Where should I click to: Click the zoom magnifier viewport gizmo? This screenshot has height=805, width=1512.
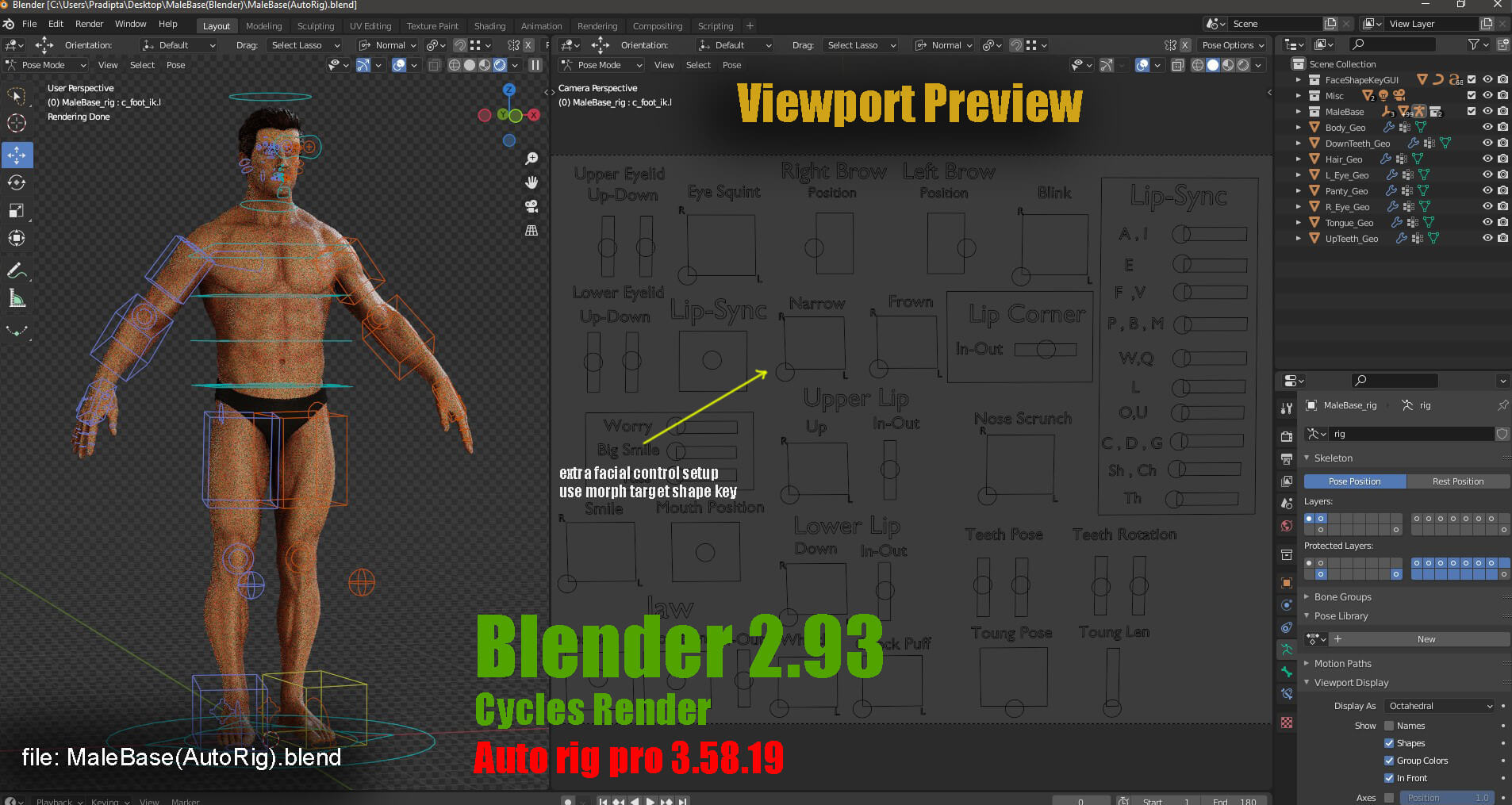[532, 159]
